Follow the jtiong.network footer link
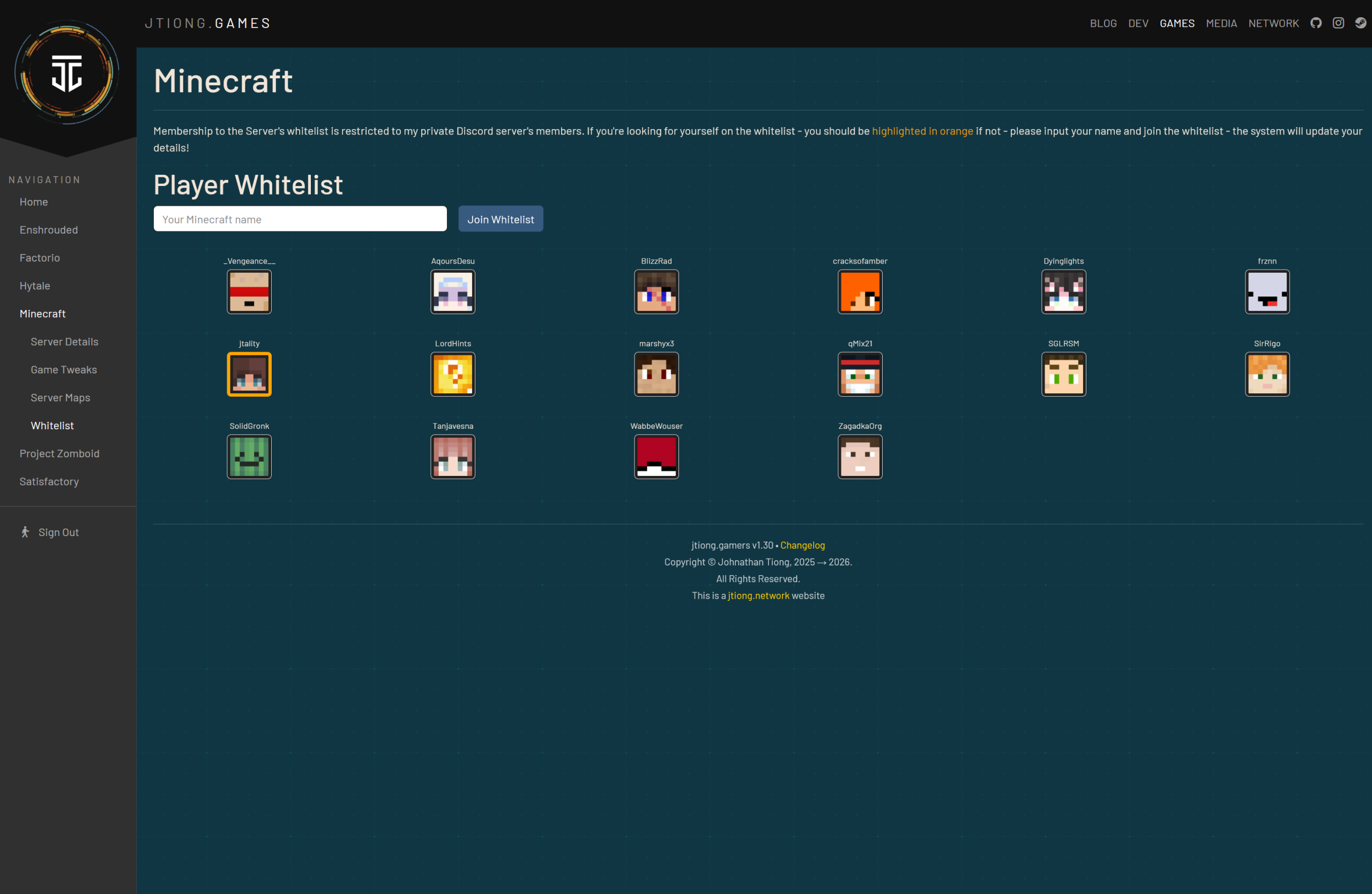Screen dimensions: 1372x894 [x=758, y=595]
